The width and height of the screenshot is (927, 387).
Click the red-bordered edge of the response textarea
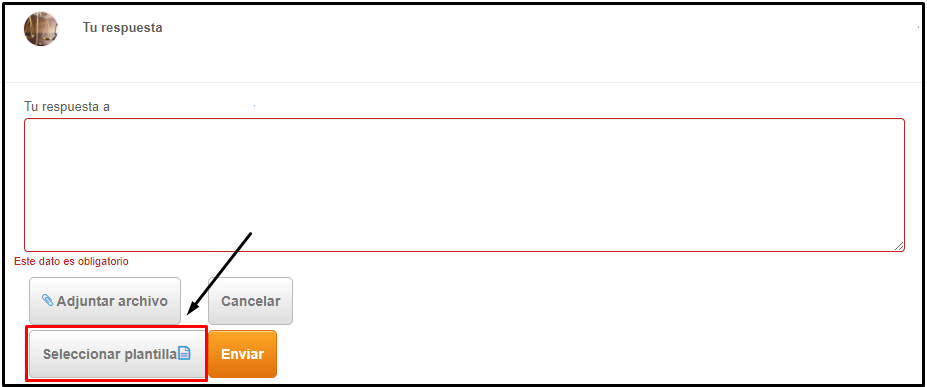(x=464, y=119)
